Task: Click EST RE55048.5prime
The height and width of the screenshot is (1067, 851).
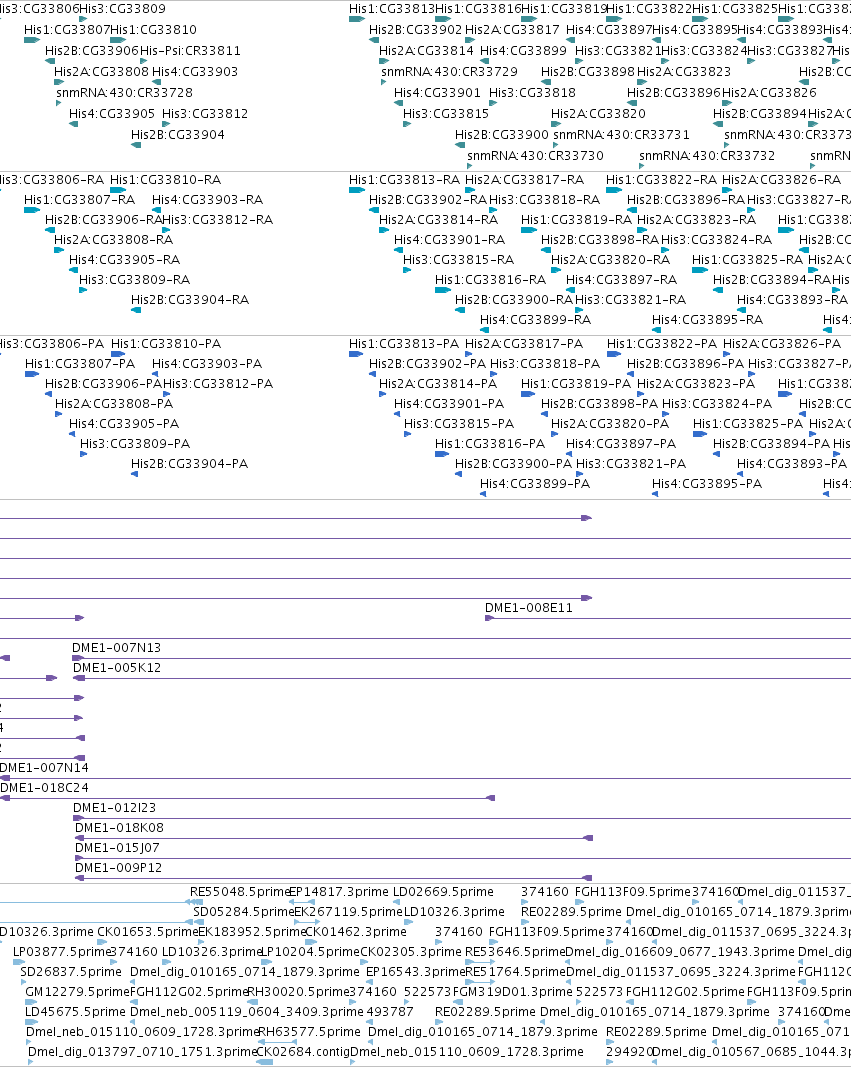Action: pyautogui.click(x=240, y=892)
